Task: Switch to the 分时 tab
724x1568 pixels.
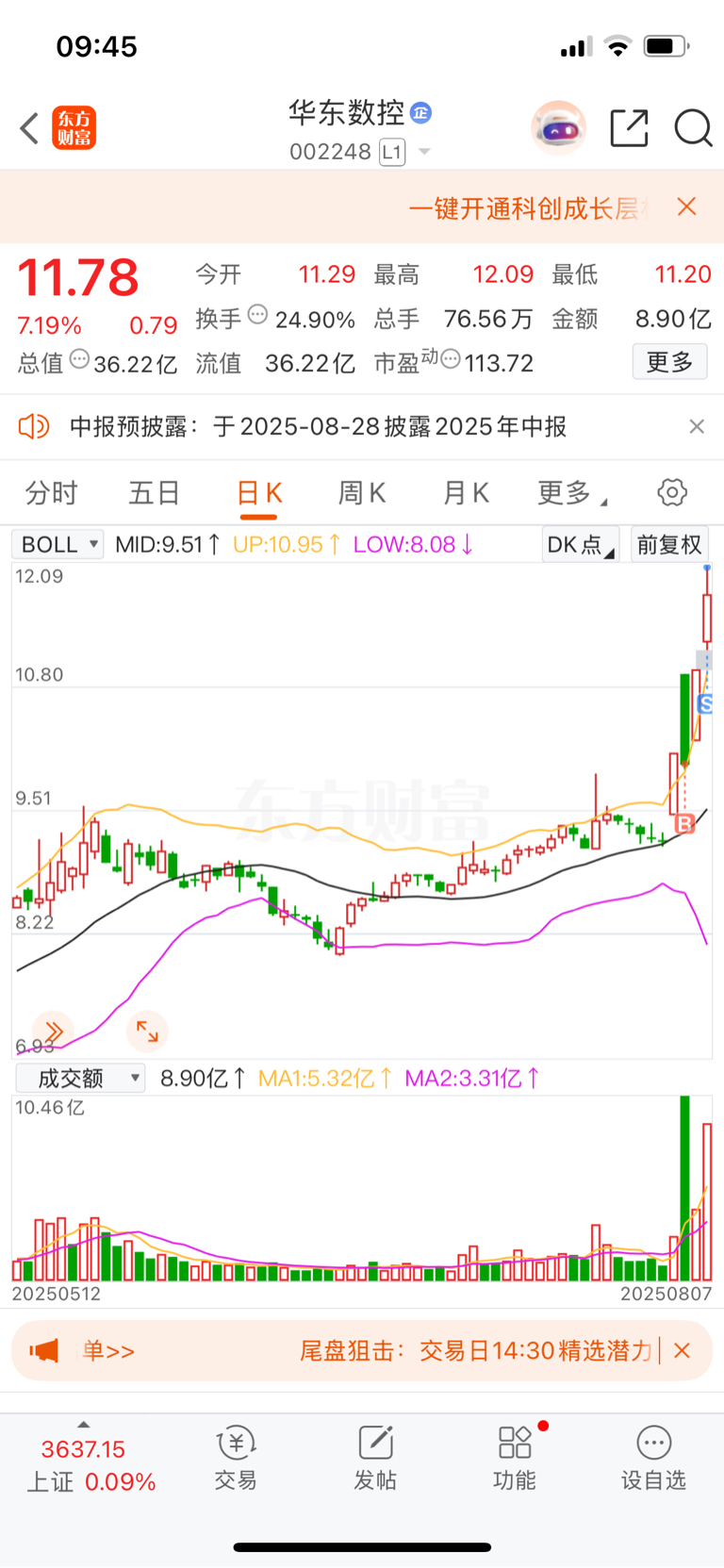Action: pyautogui.click(x=51, y=492)
